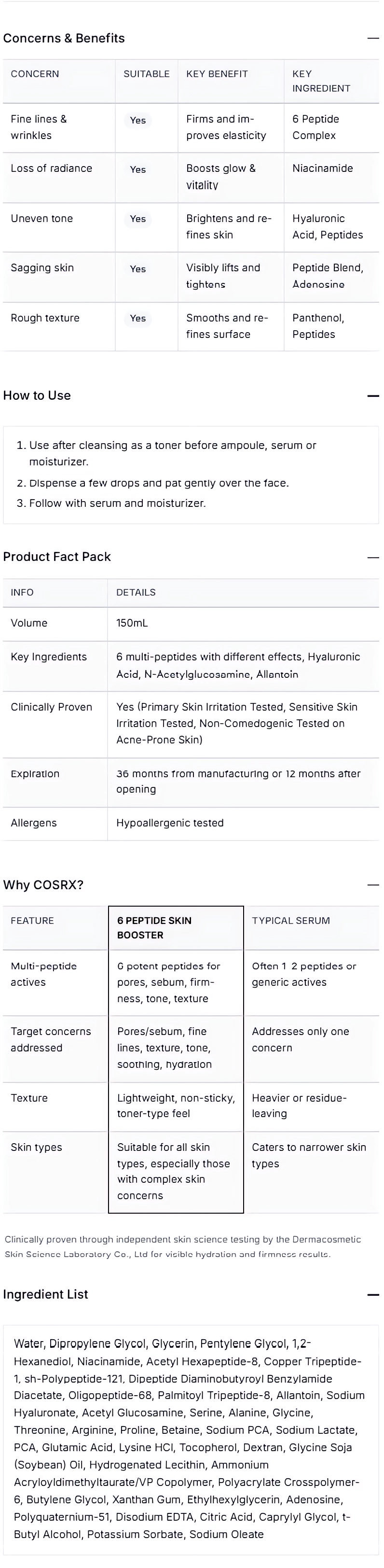
Task: Click the Yes badge for Fine lines & wrinkles
Action: coord(138,121)
